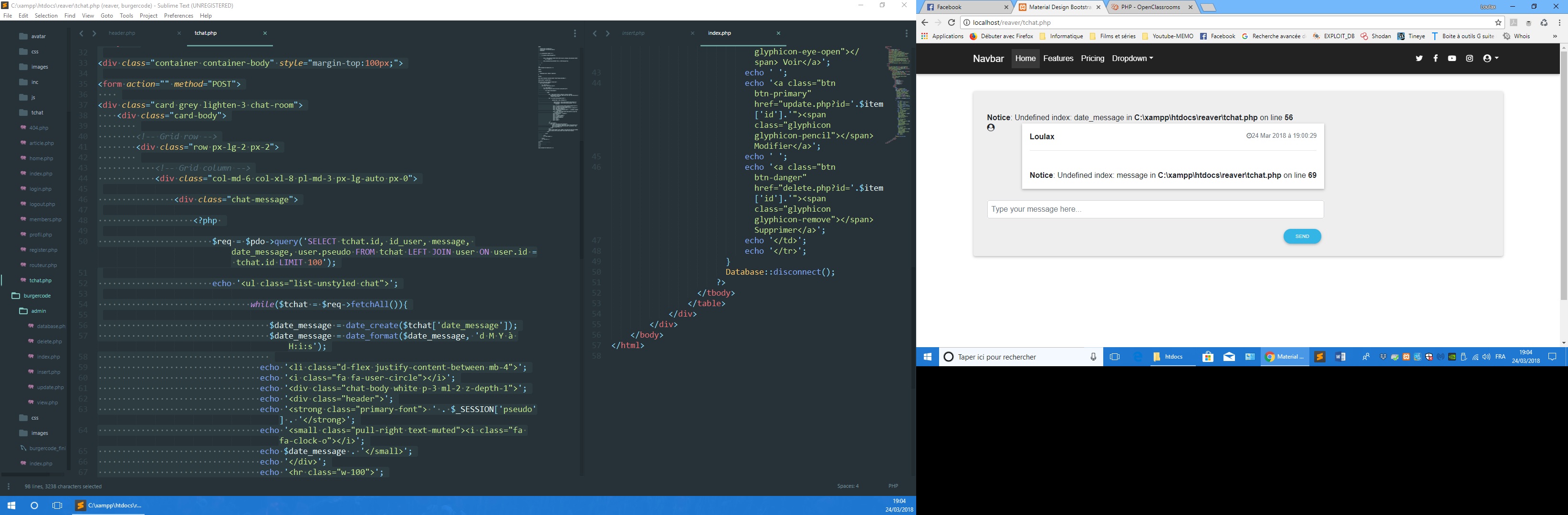Viewport: 1568px width, 515px height.
Task: Open the user account dropdown in navbar
Action: click(x=1490, y=58)
